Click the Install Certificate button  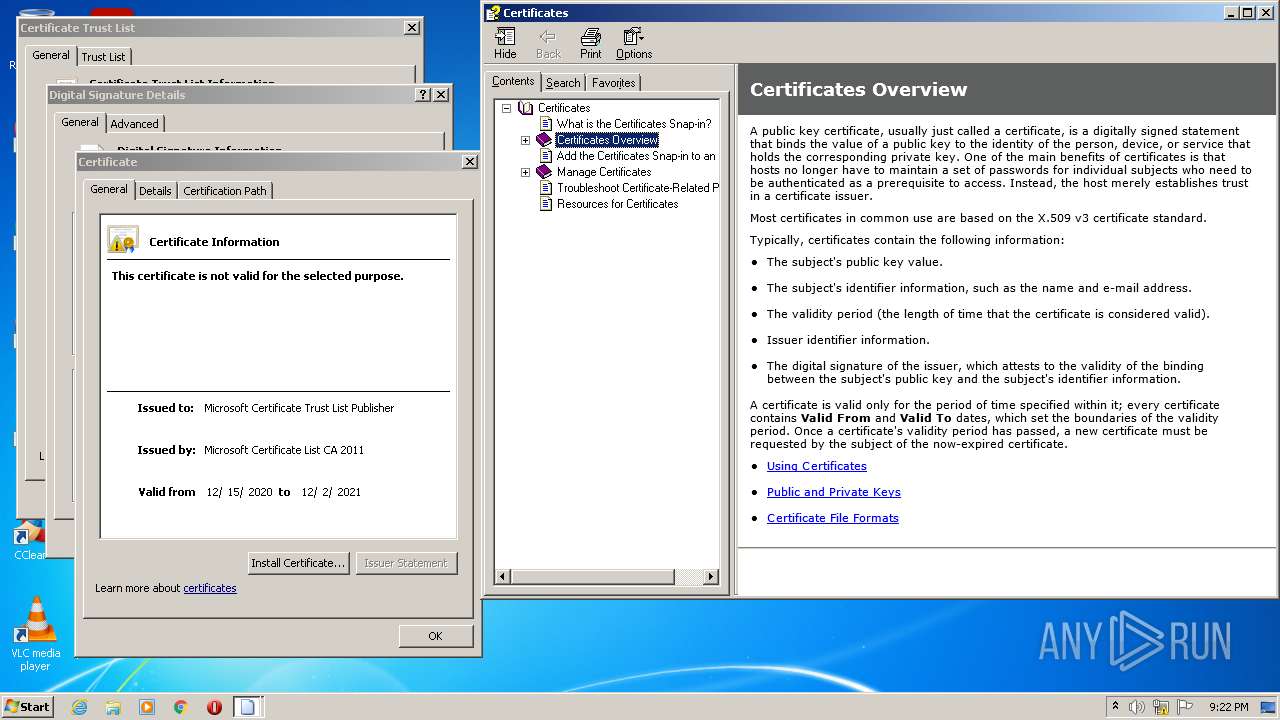pos(298,563)
